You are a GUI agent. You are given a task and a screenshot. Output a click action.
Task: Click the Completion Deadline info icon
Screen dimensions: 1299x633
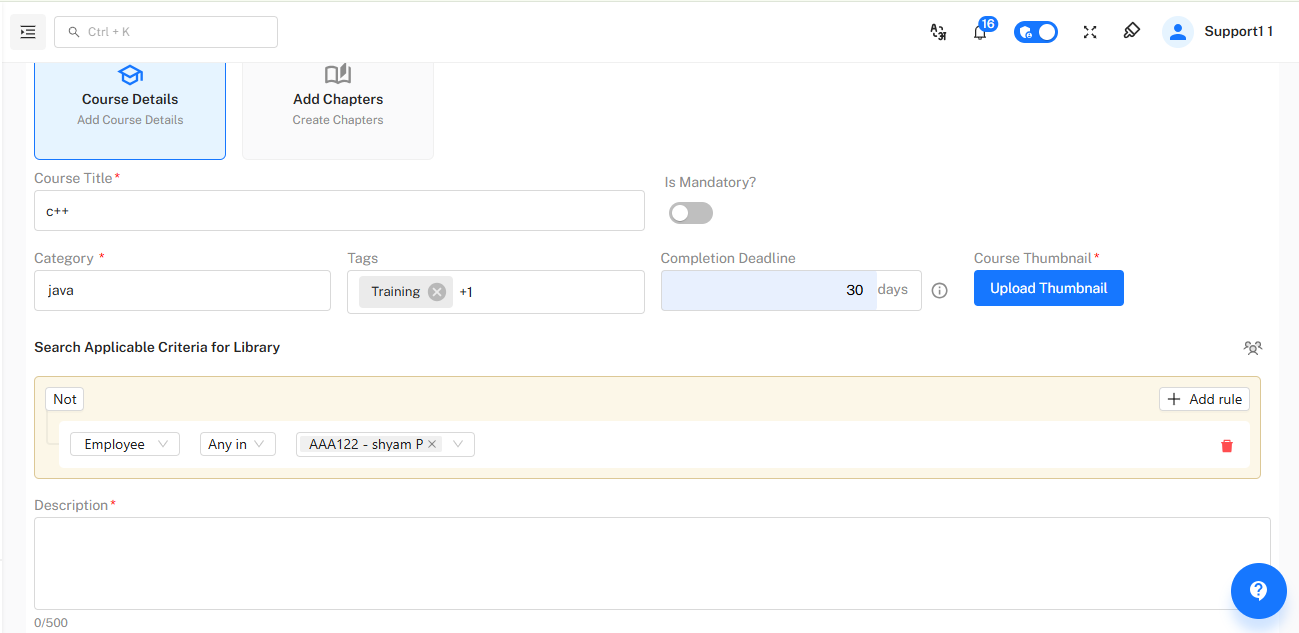[940, 291]
